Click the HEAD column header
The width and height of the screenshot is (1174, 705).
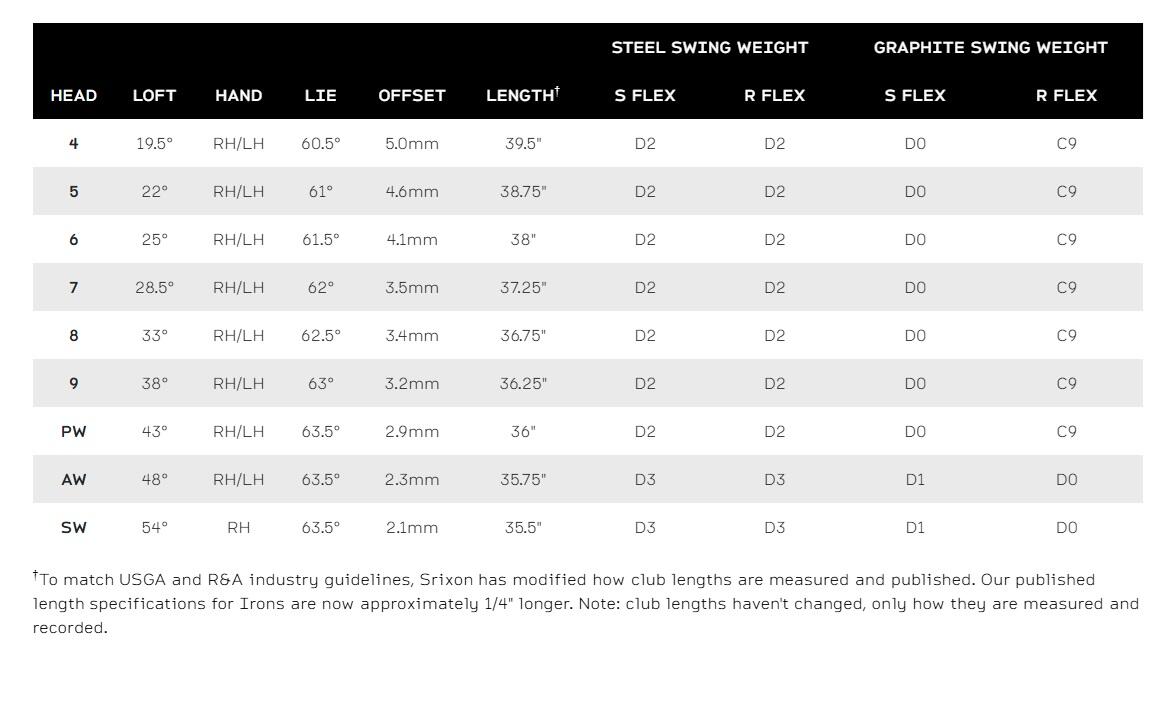pyautogui.click(x=73, y=96)
